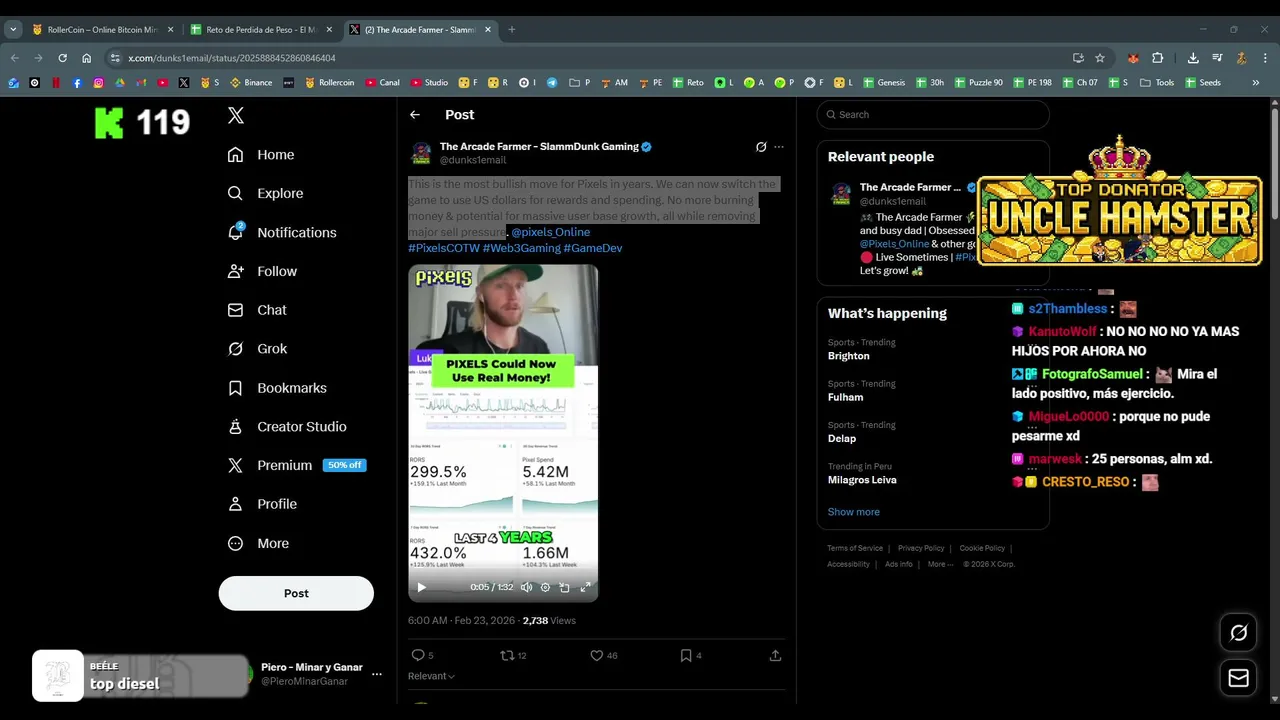This screenshot has width=1280, height=720.
Task: Open the #PixelsCOTW hashtag
Action: [x=444, y=248]
